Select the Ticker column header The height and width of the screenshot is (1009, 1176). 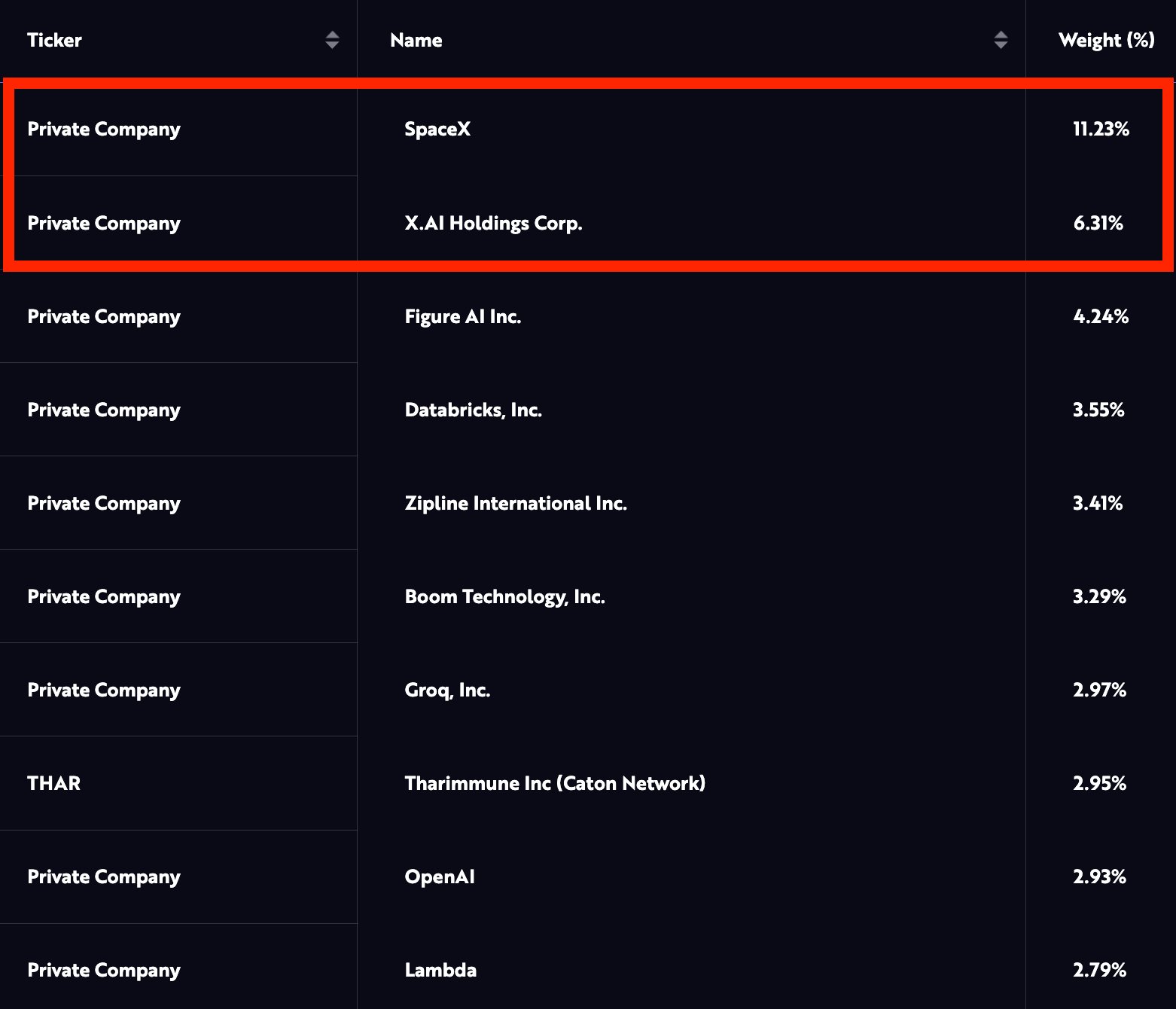click(x=53, y=40)
